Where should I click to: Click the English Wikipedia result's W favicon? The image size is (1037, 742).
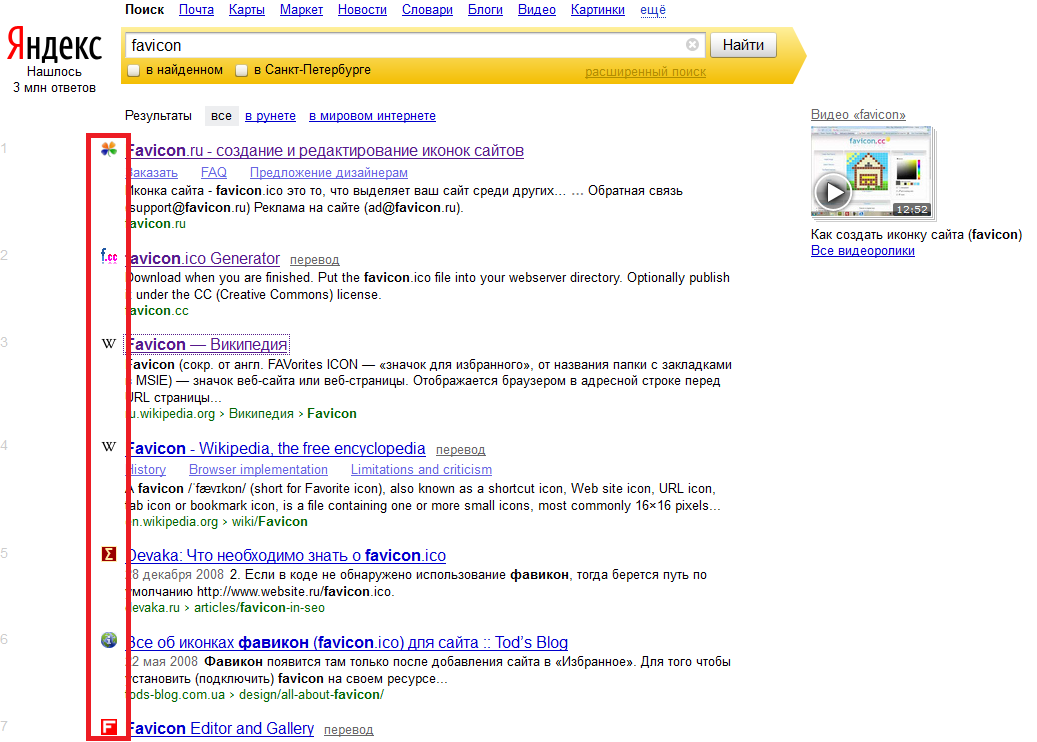[109, 446]
